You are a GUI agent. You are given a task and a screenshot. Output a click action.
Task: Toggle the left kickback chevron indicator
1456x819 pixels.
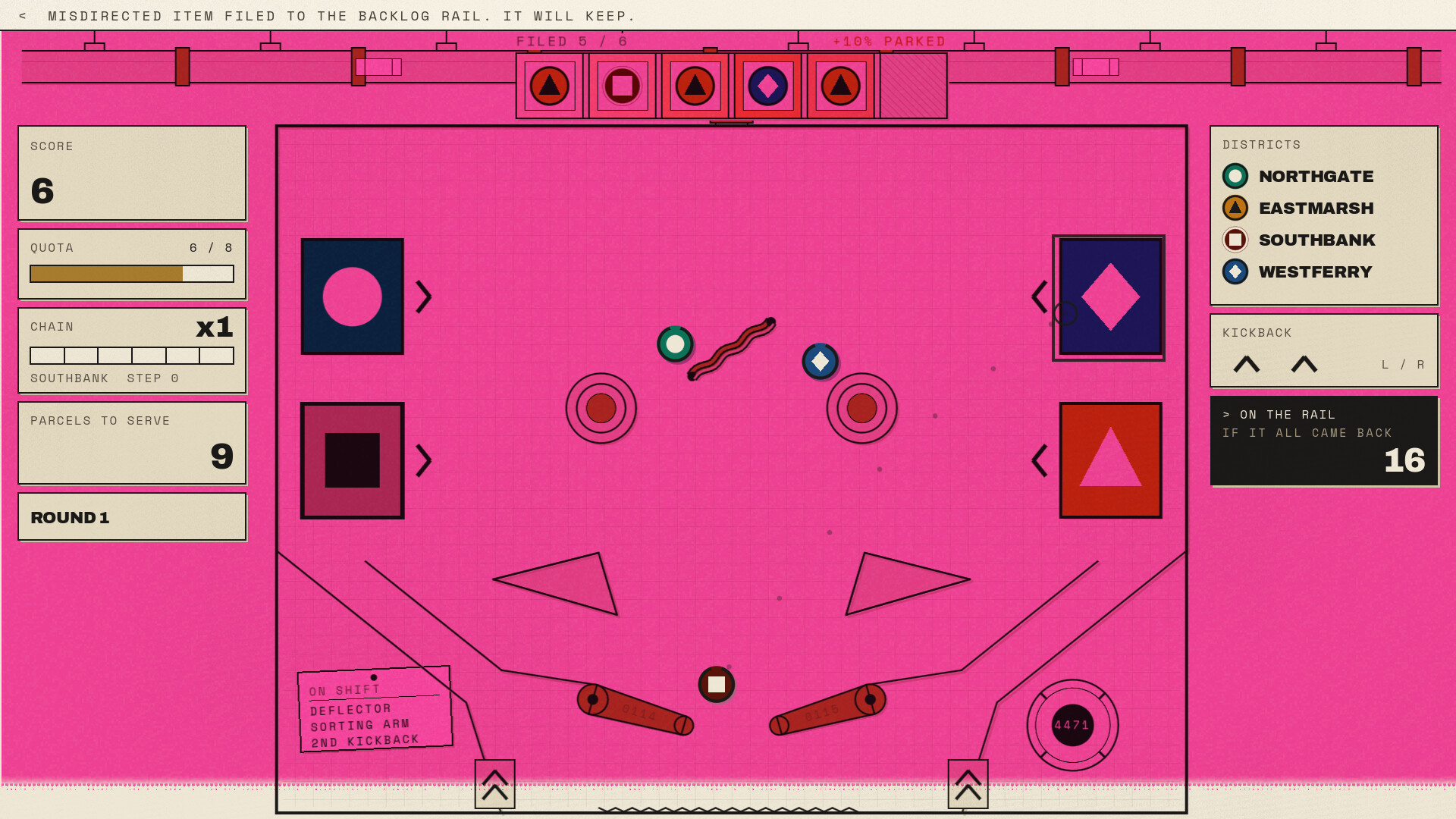pyautogui.click(x=1246, y=365)
